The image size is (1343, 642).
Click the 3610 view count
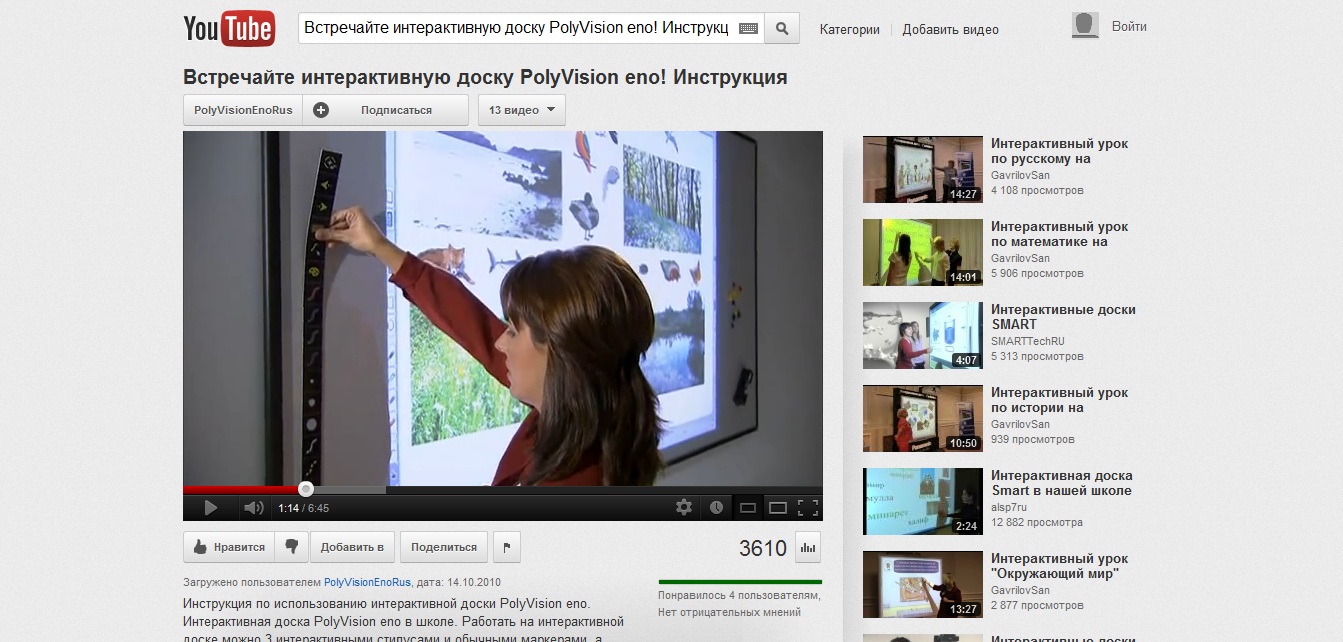(x=763, y=548)
